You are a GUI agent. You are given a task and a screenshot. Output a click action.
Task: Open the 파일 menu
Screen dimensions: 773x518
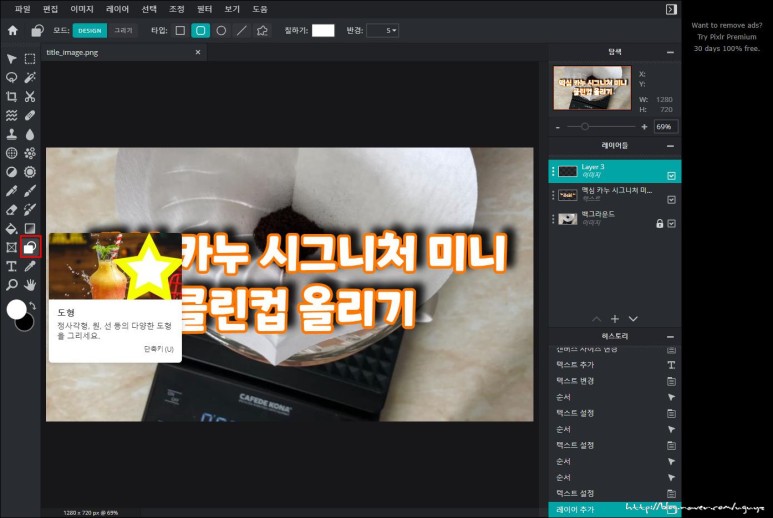click(22, 9)
